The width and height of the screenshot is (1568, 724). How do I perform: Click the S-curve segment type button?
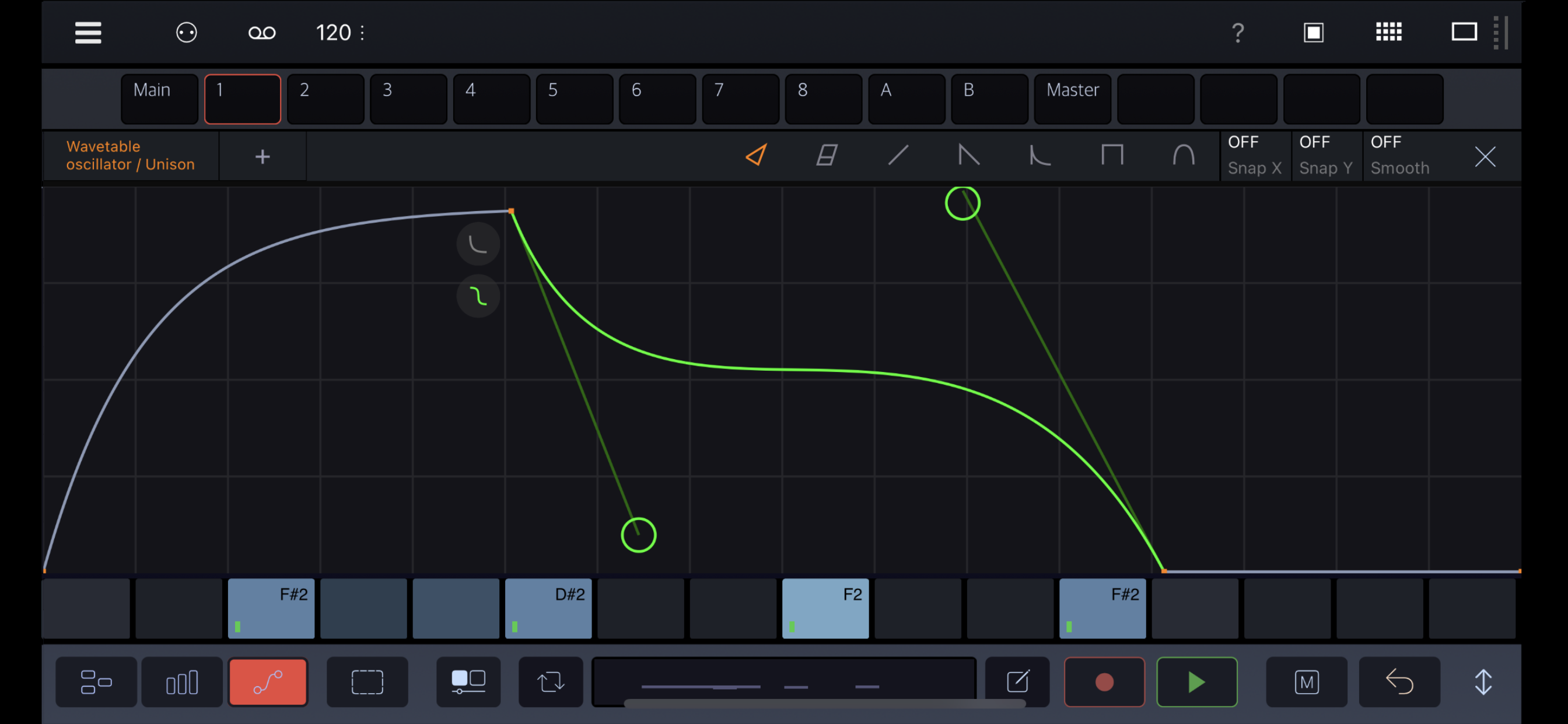478,297
